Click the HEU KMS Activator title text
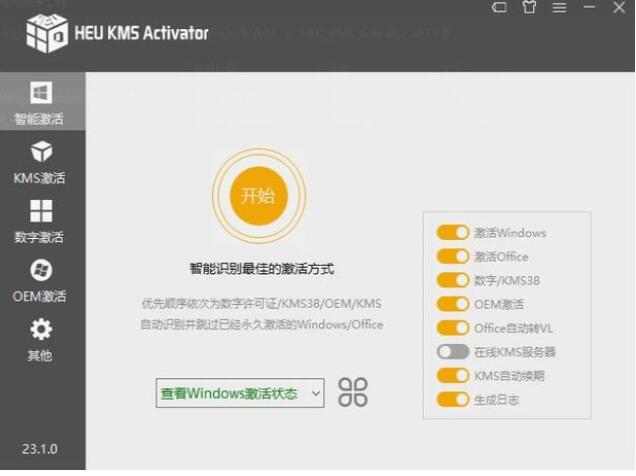 141,33
